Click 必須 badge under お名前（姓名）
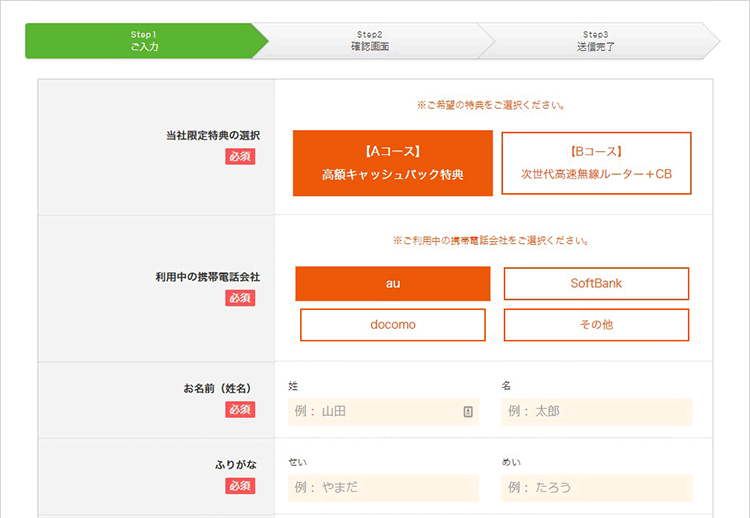 pyautogui.click(x=240, y=410)
